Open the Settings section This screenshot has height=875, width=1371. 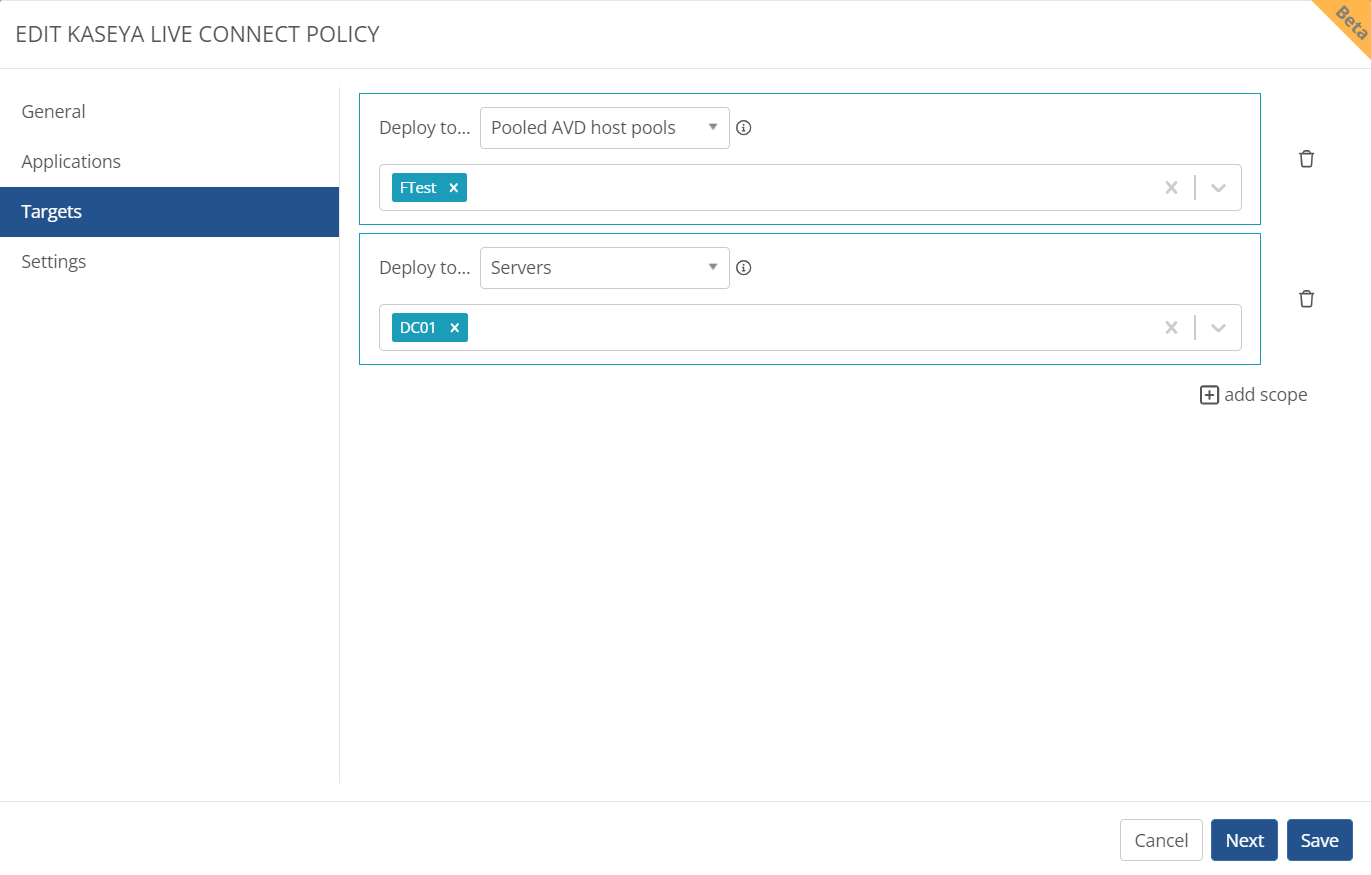54,262
